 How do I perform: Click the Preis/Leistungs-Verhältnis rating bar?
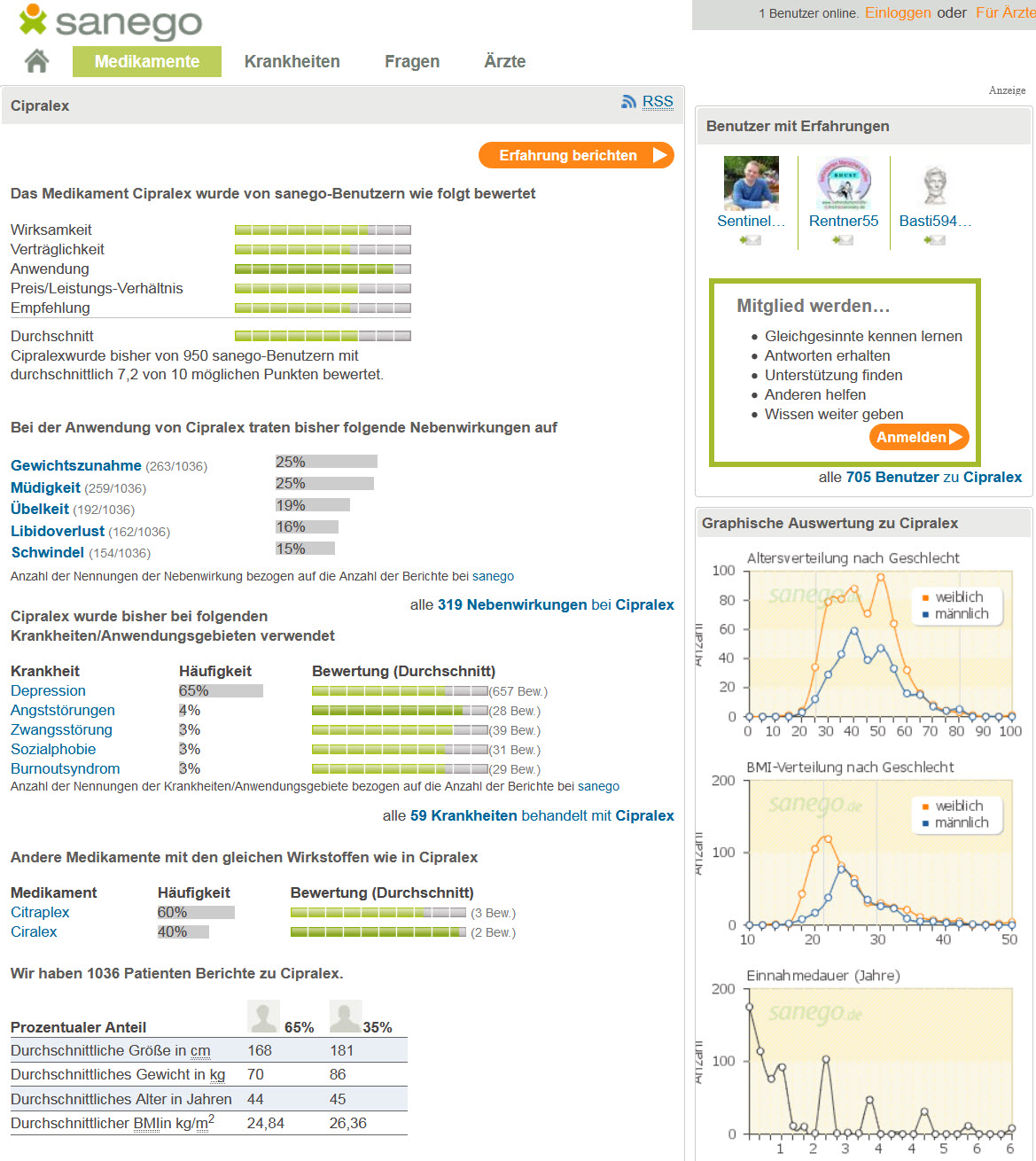323,288
